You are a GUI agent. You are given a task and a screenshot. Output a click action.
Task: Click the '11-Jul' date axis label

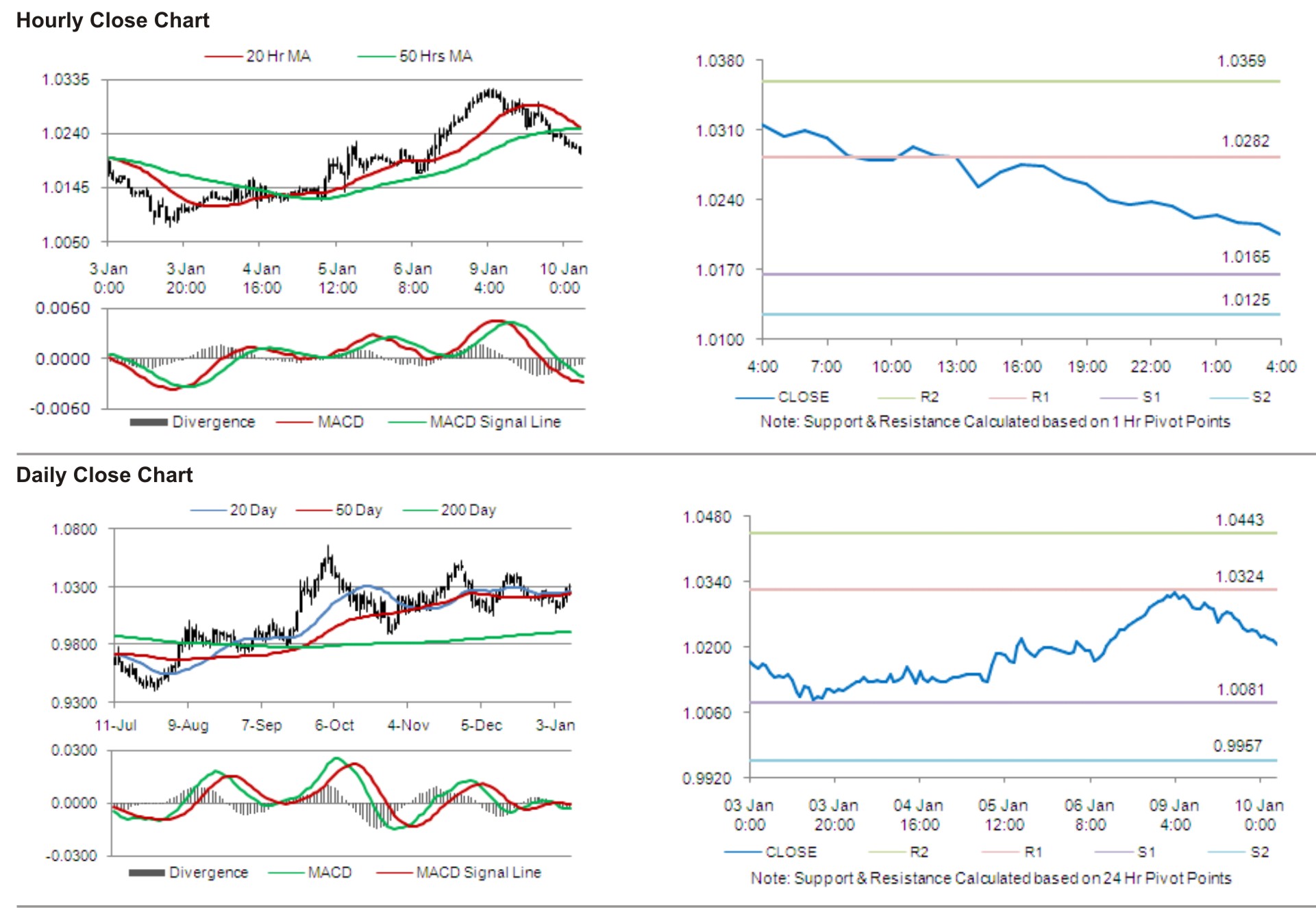(x=116, y=725)
